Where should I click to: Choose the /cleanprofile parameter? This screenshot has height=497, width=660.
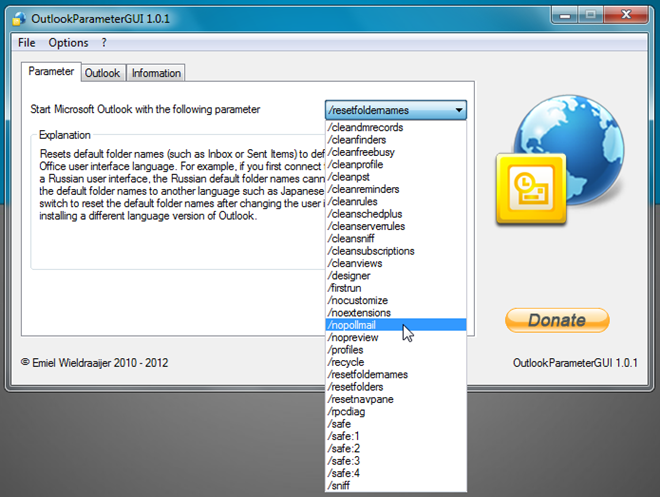396,165
